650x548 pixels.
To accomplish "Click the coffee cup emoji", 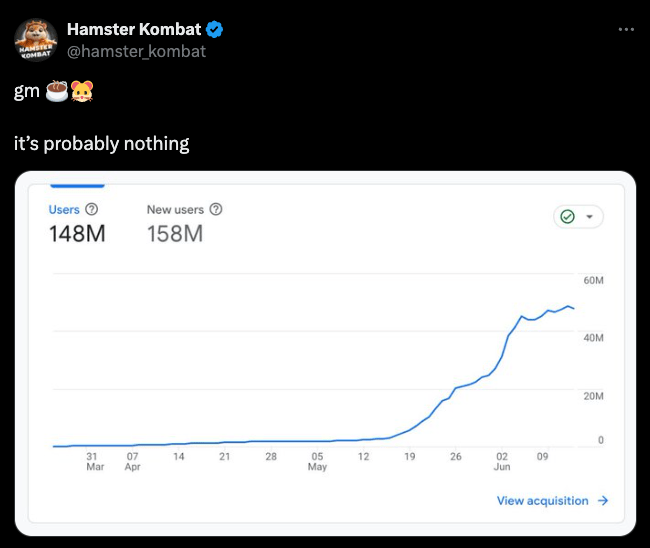I will [58, 93].
